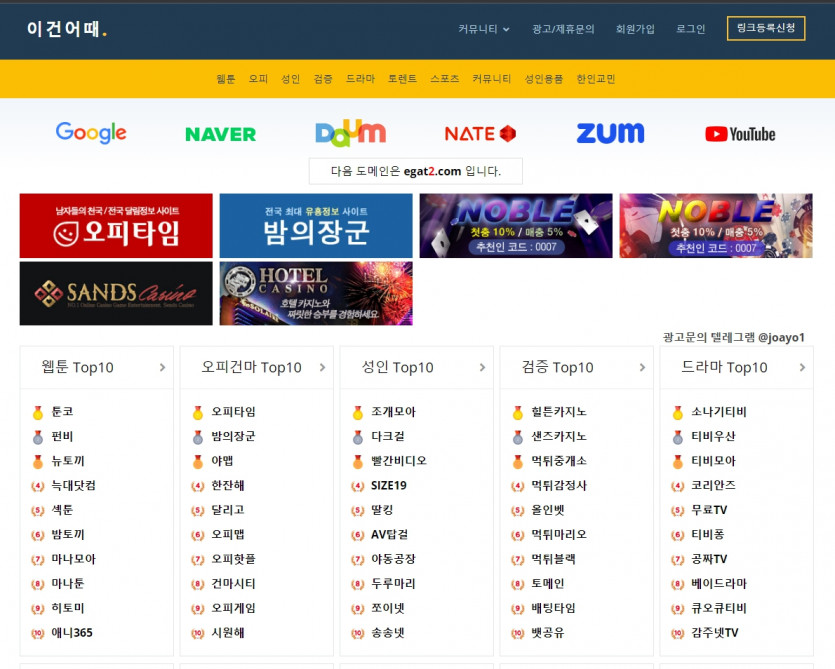Expand the 드라마 Top10 chevron
This screenshot has height=669, width=835.
[x=802, y=368]
